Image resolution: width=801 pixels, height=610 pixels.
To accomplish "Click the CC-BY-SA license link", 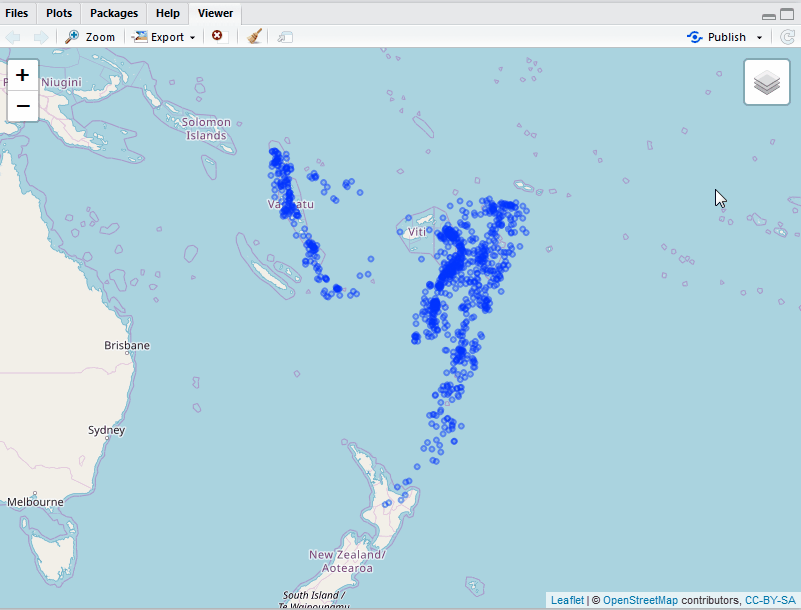I will (x=767, y=600).
